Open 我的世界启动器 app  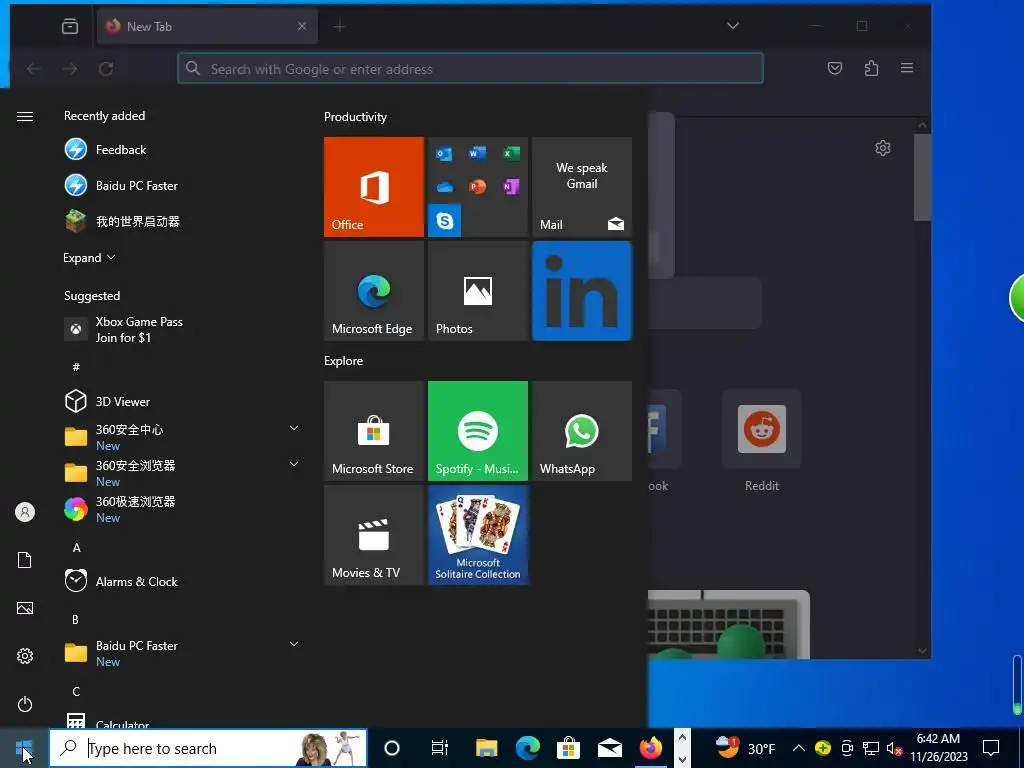tap(183, 221)
